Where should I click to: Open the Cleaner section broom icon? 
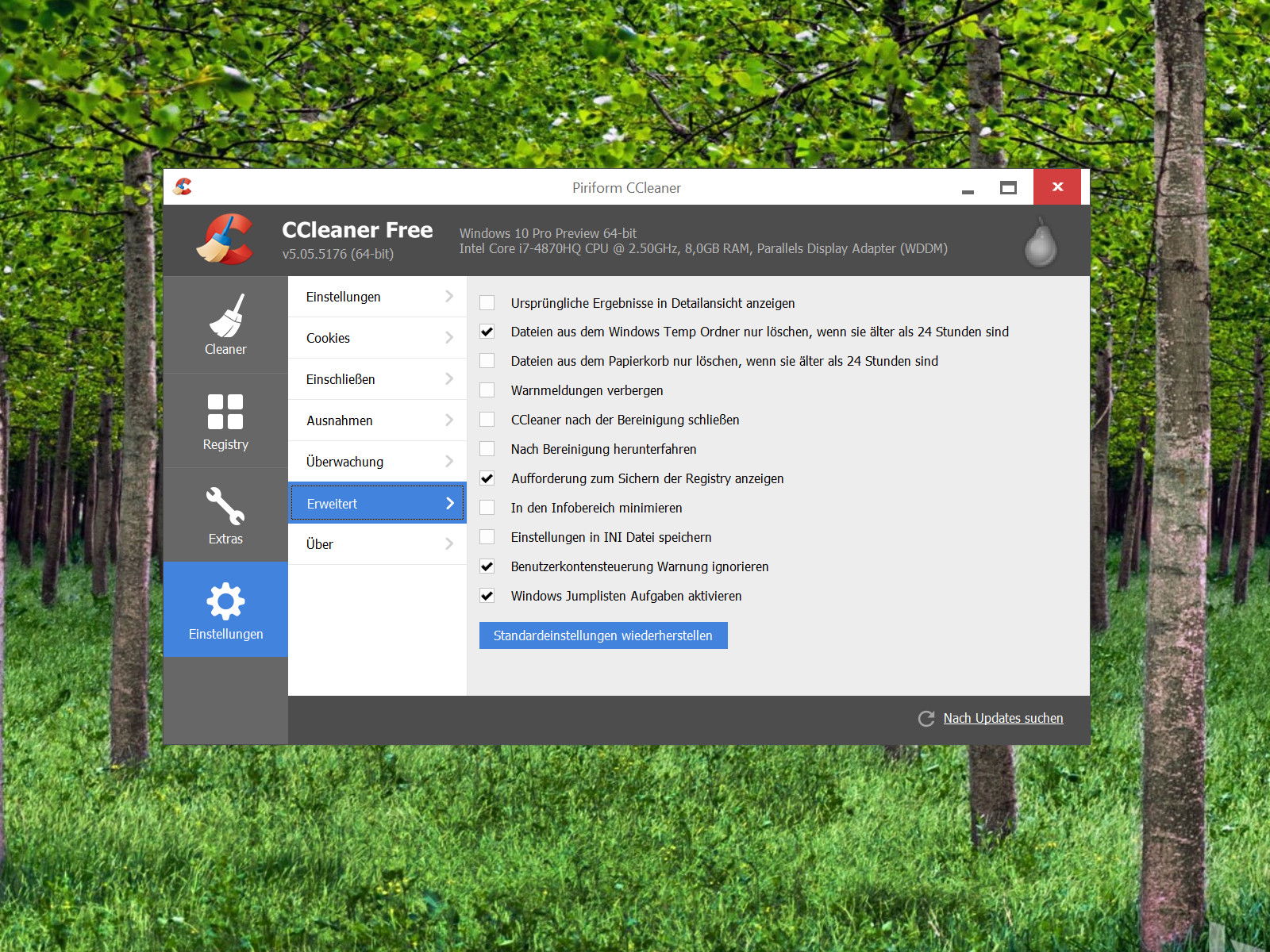[x=226, y=315]
